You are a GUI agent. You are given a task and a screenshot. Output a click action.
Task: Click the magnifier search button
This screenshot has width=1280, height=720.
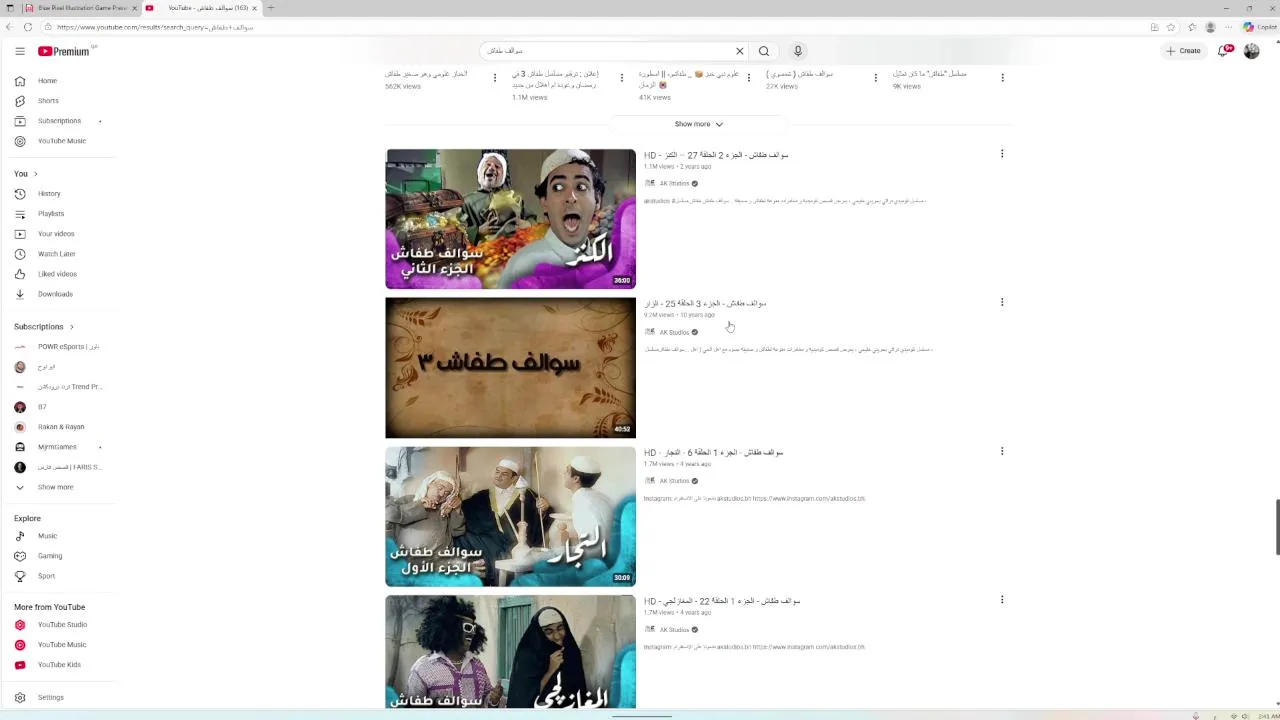coord(764,51)
